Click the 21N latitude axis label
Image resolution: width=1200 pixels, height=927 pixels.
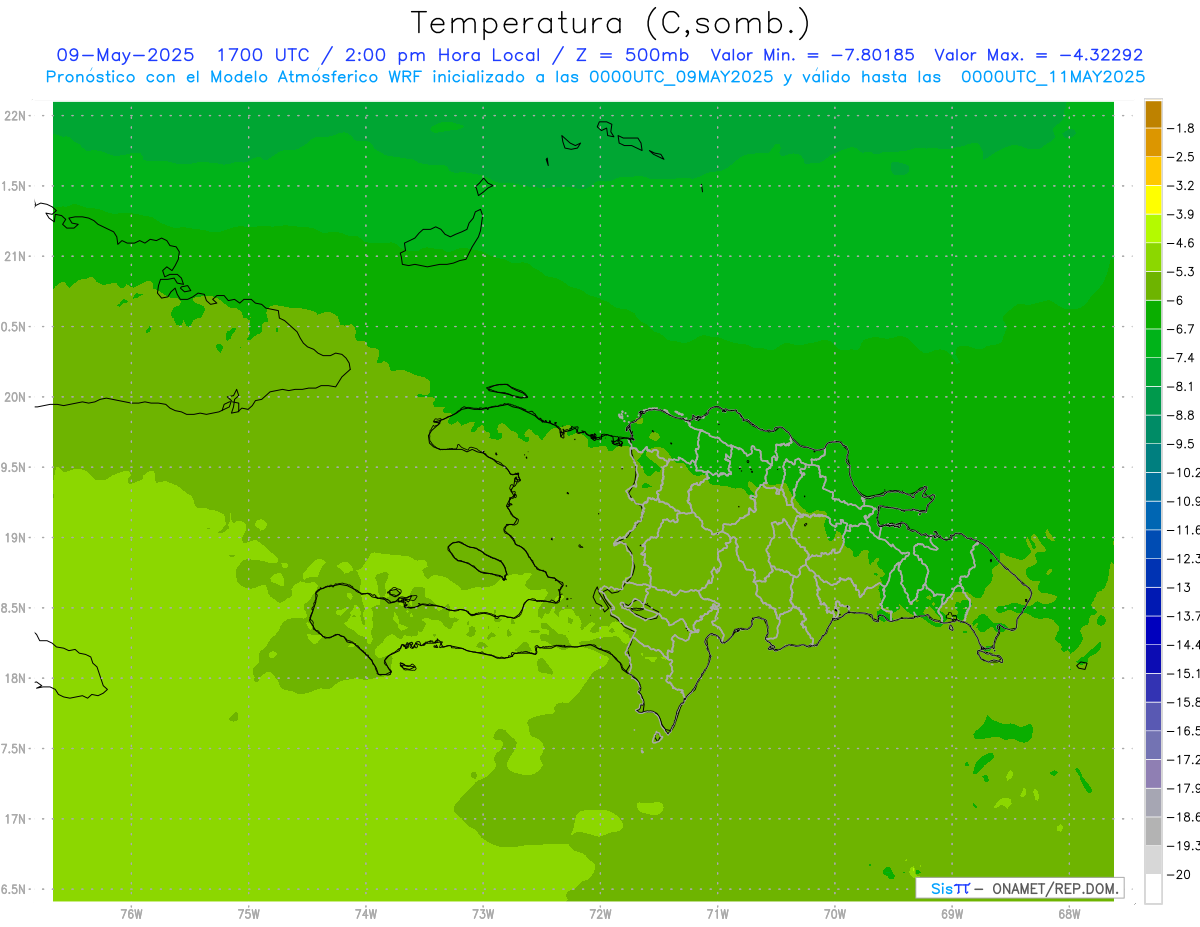pyautogui.click(x=16, y=256)
